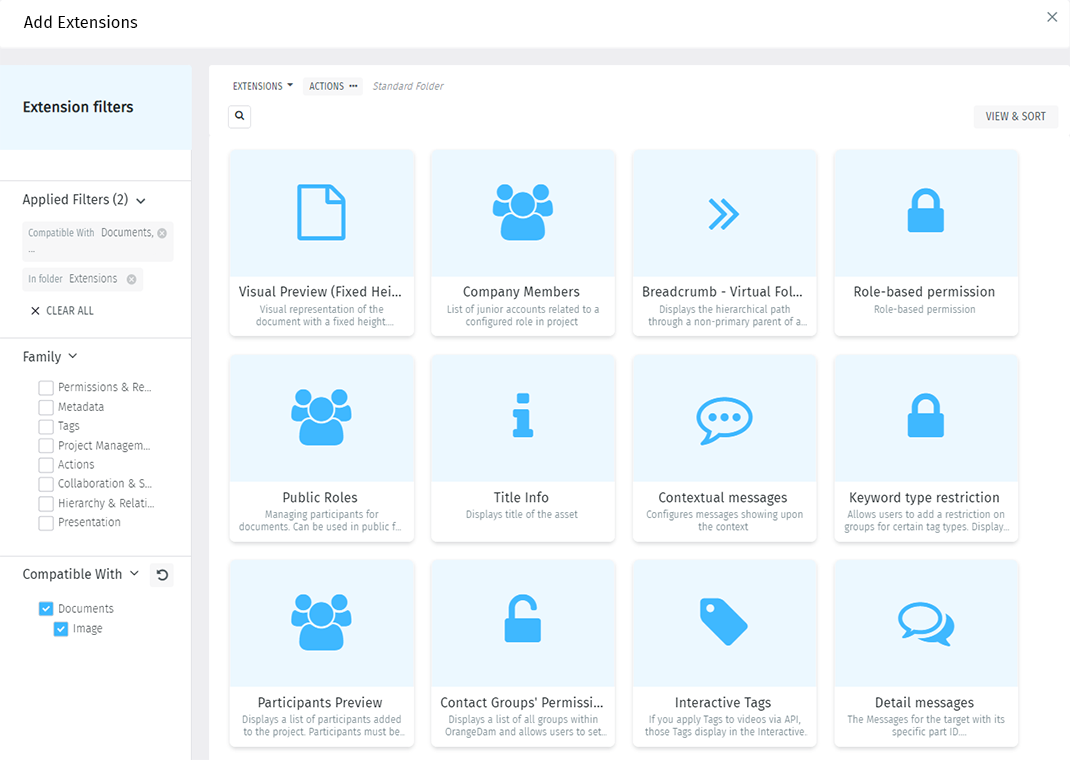Open the ACTIONS menu

coord(333,86)
